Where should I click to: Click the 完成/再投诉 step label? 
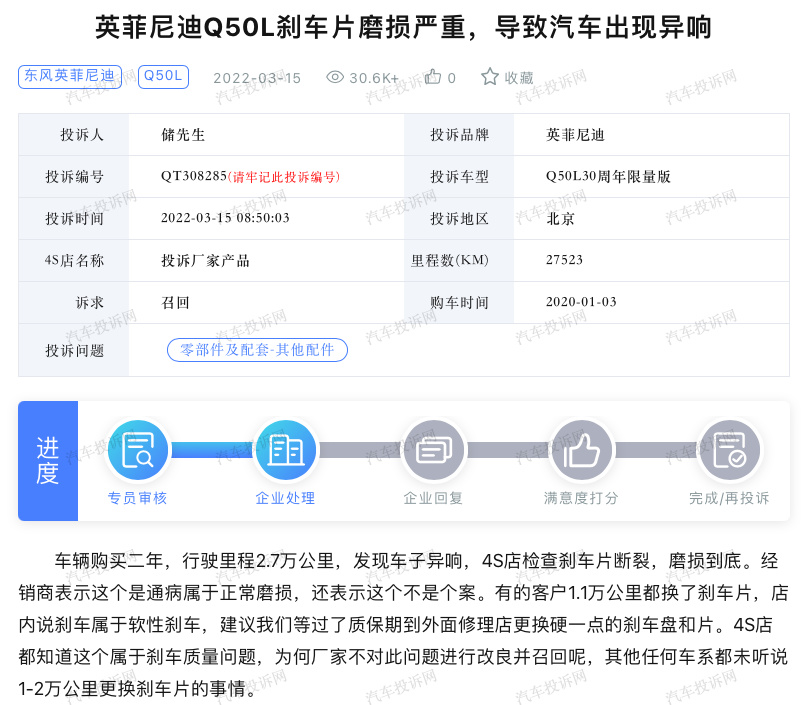pyautogui.click(x=729, y=498)
